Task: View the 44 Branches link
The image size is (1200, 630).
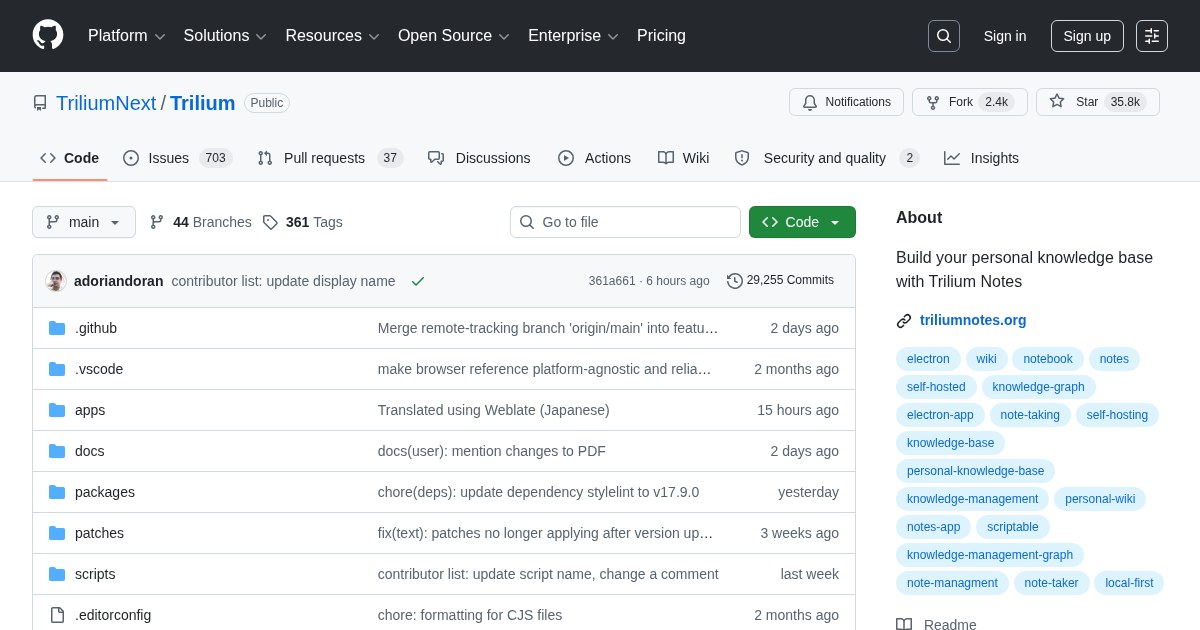Action: tap(201, 222)
